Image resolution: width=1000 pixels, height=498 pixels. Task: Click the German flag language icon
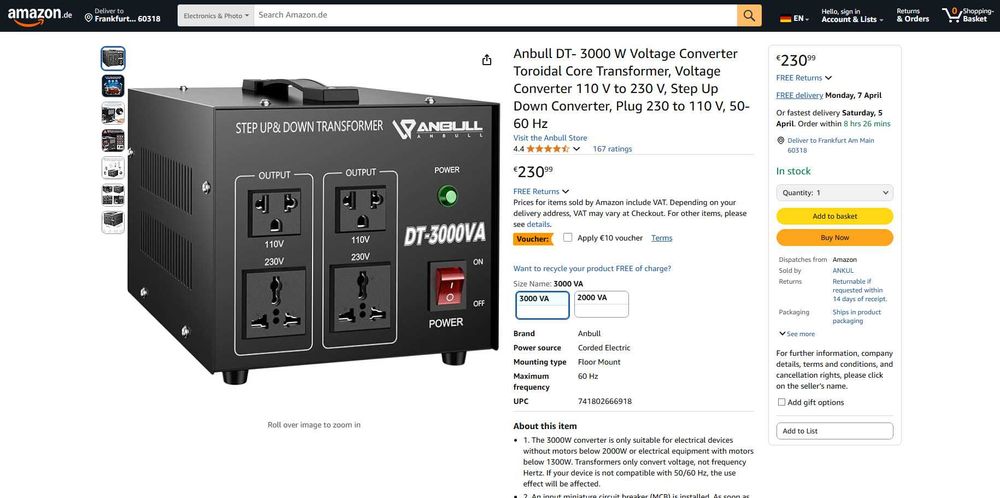[785, 19]
